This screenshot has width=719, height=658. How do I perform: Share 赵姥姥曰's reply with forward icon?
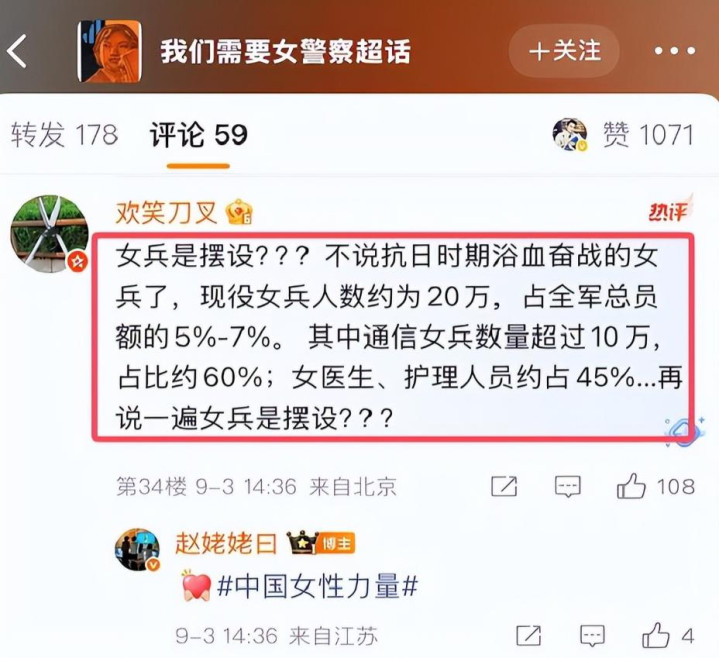pos(528,636)
